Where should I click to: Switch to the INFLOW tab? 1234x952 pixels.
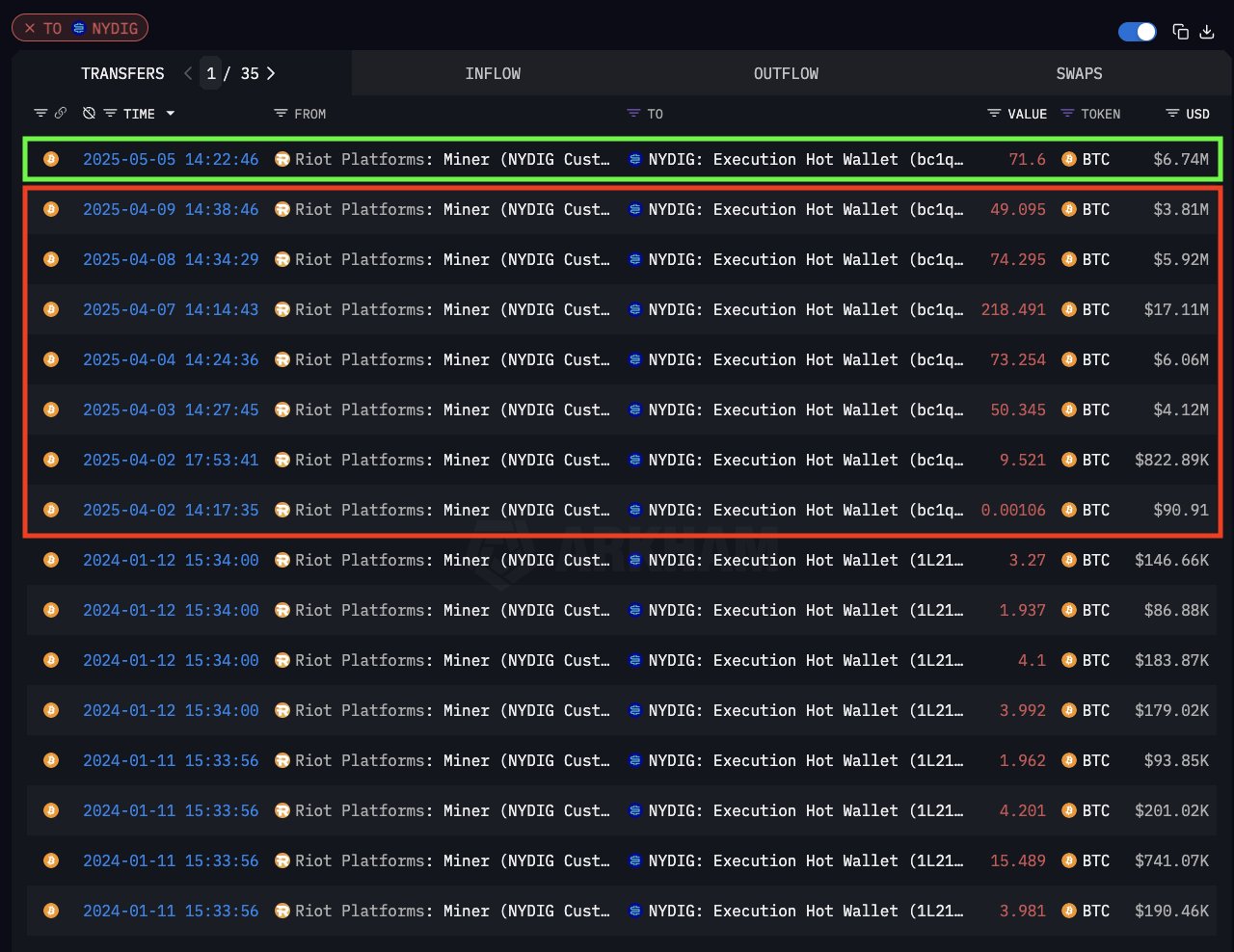click(493, 73)
